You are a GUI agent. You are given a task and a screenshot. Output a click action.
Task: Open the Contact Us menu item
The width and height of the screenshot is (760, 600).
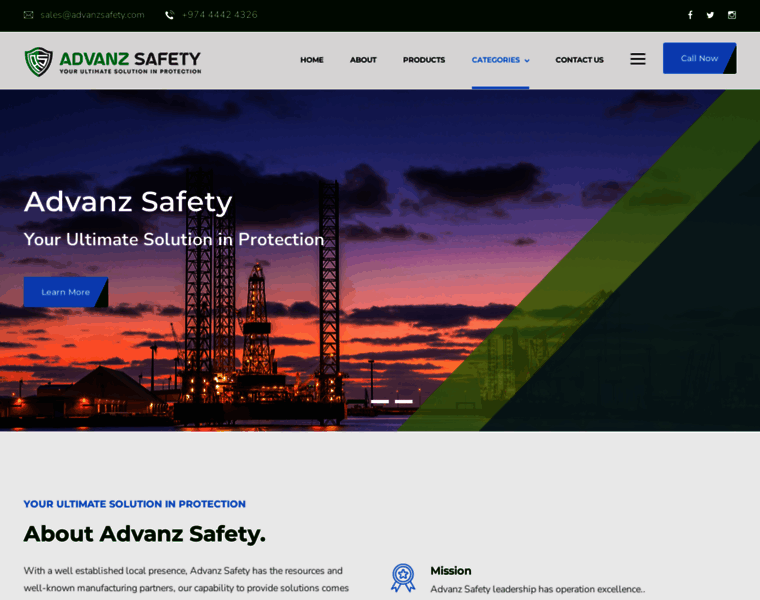click(x=579, y=60)
